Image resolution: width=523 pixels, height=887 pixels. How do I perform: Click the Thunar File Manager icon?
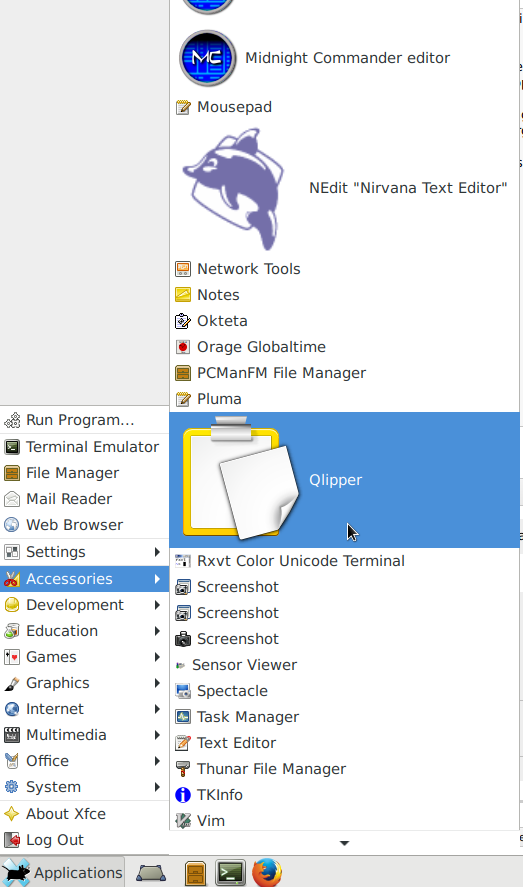click(x=183, y=769)
